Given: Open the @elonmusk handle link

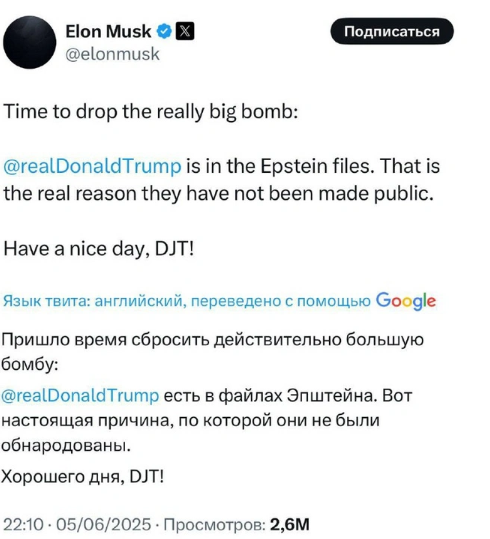Looking at the screenshot, I should click(112, 54).
